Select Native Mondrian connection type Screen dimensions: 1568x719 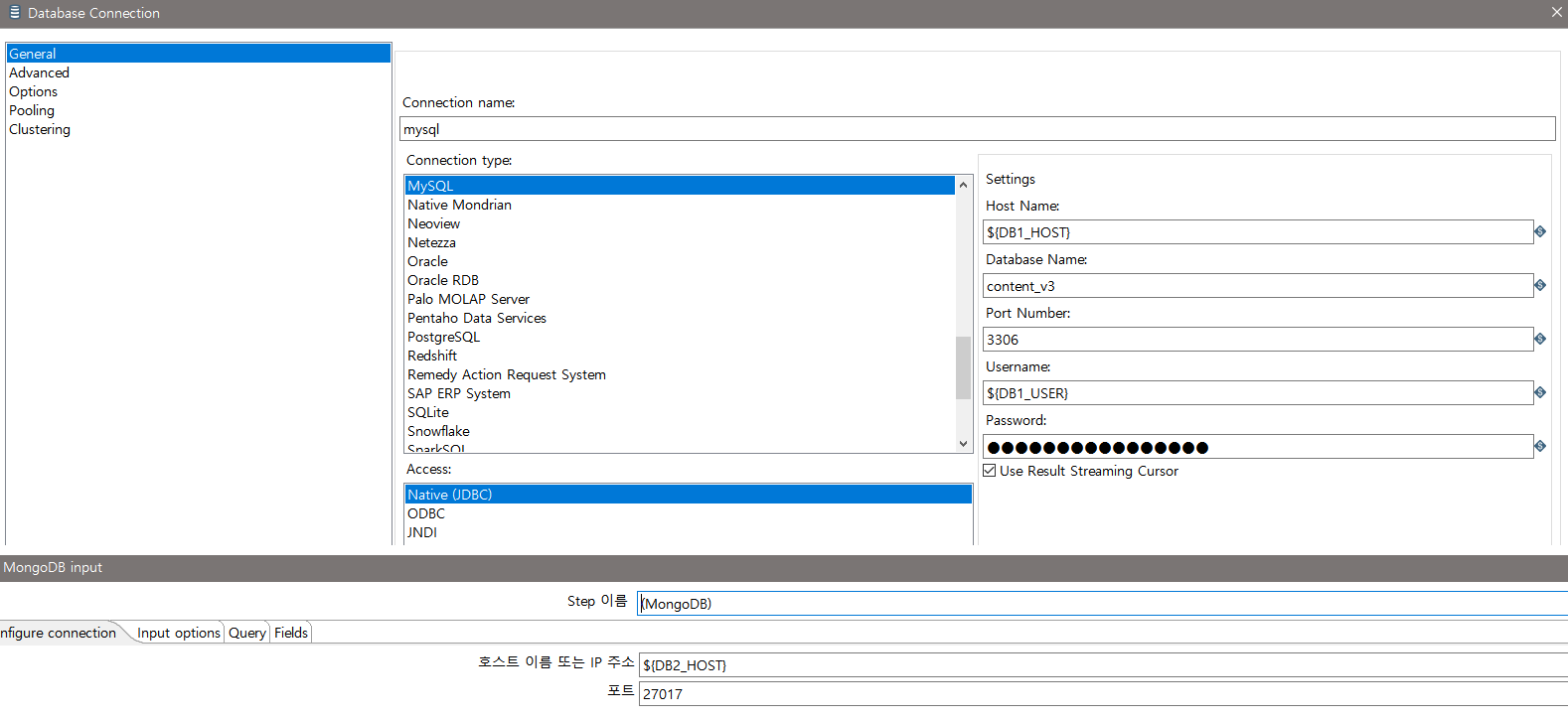[x=680, y=205]
